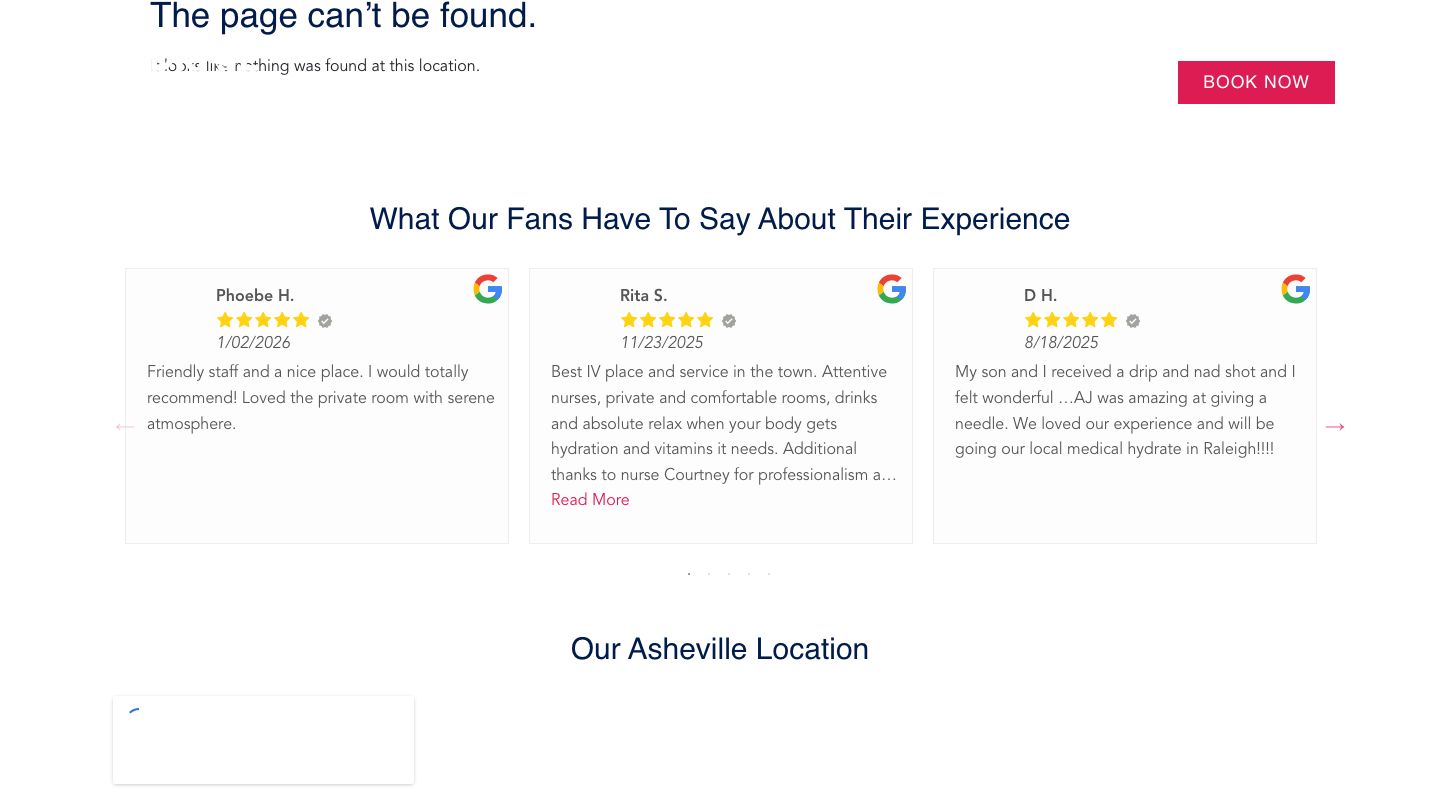Viewport: 1440px width, 810px height.
Task: Click reviewer name Phoebe H.
Action: click(x=255, y=296)
